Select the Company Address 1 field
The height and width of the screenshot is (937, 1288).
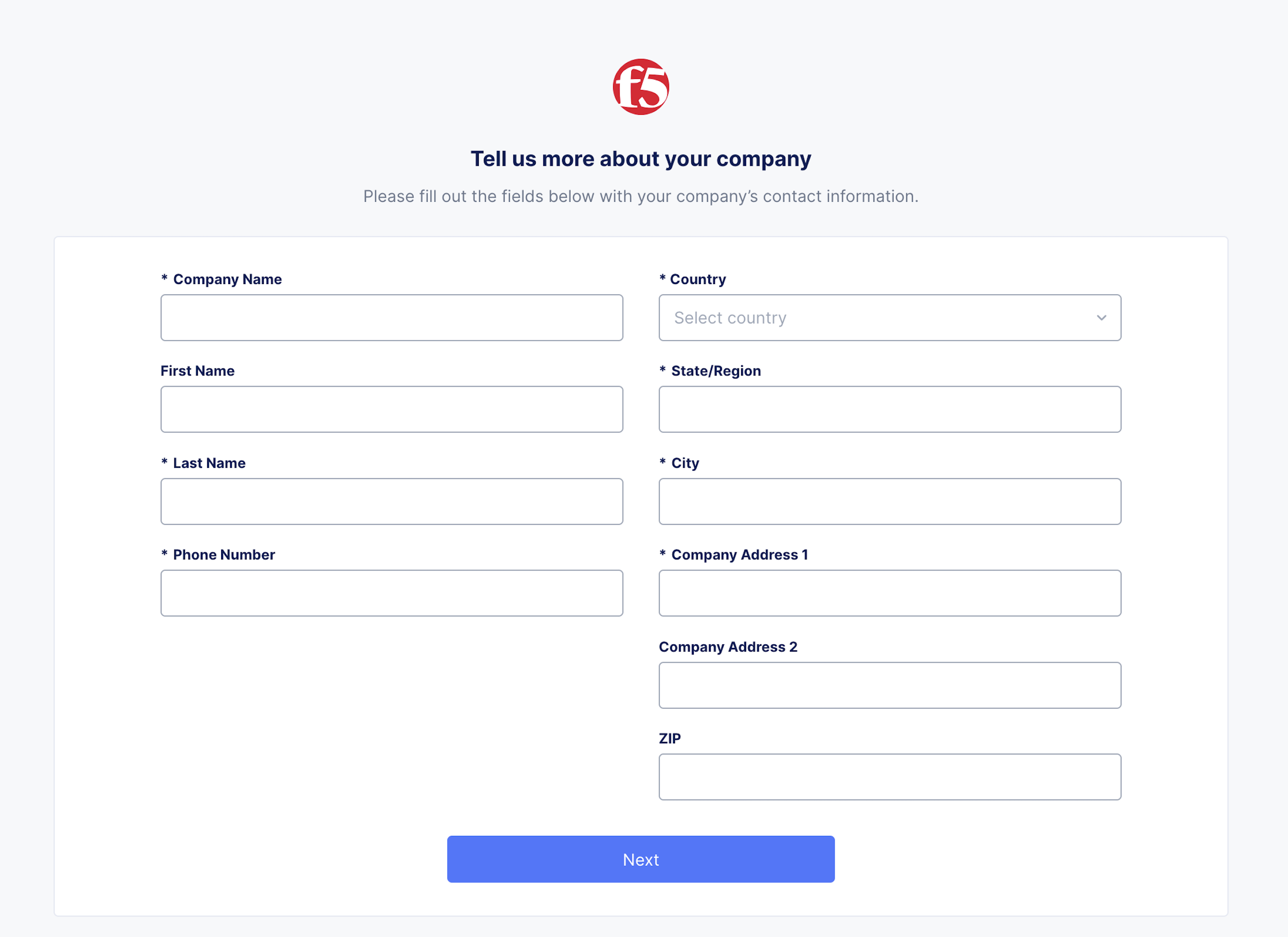click(x=890, y=593)
